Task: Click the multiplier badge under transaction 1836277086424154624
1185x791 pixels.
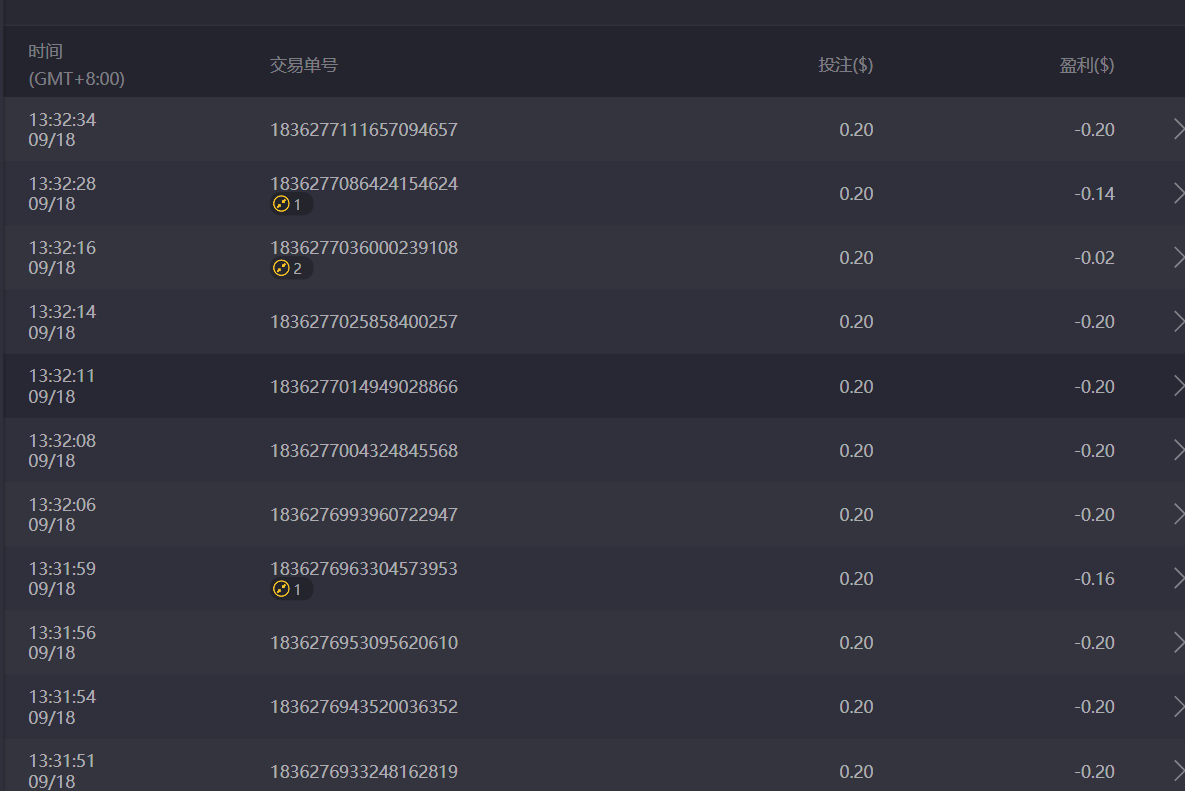Action: click(290, 205)
